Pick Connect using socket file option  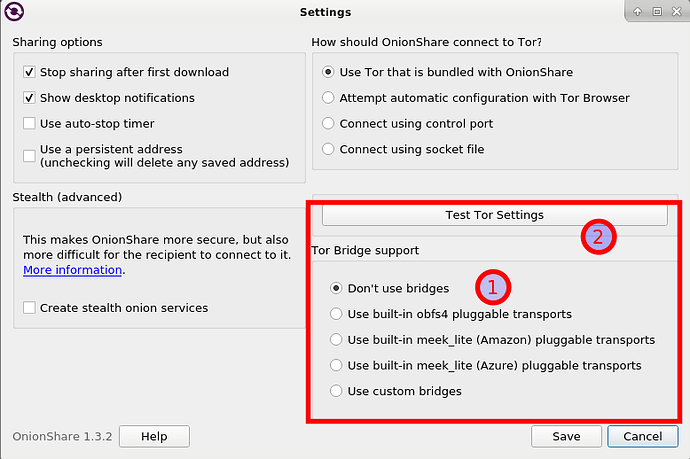pos(328,150)
